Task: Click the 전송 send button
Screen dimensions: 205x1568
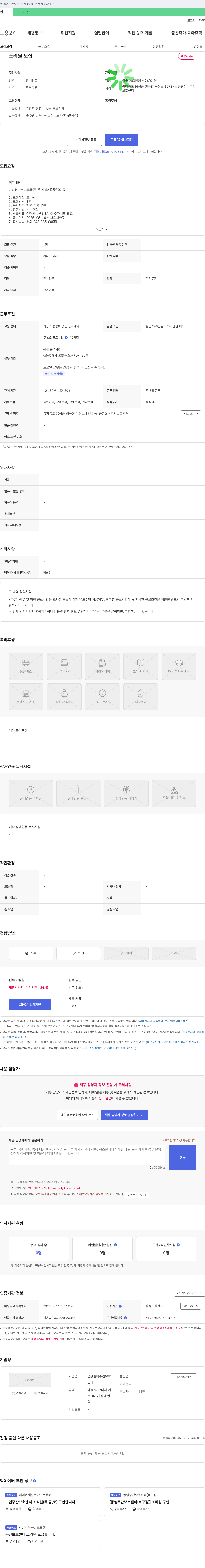Action: click(183, 1157)
